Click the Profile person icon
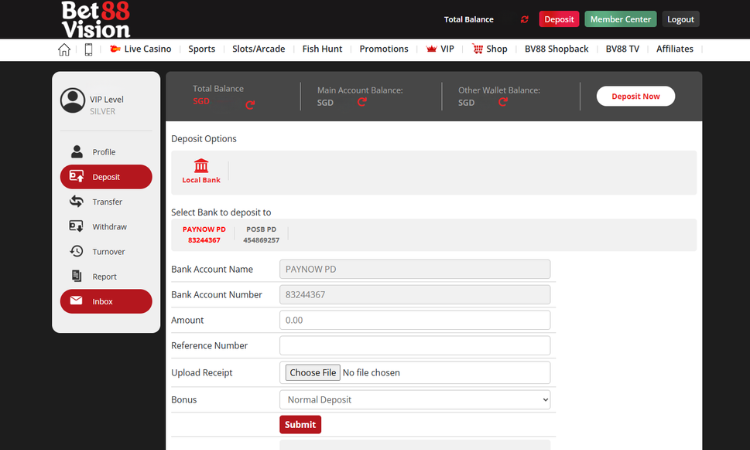750x450 pixels. click(x=77, y=152)
